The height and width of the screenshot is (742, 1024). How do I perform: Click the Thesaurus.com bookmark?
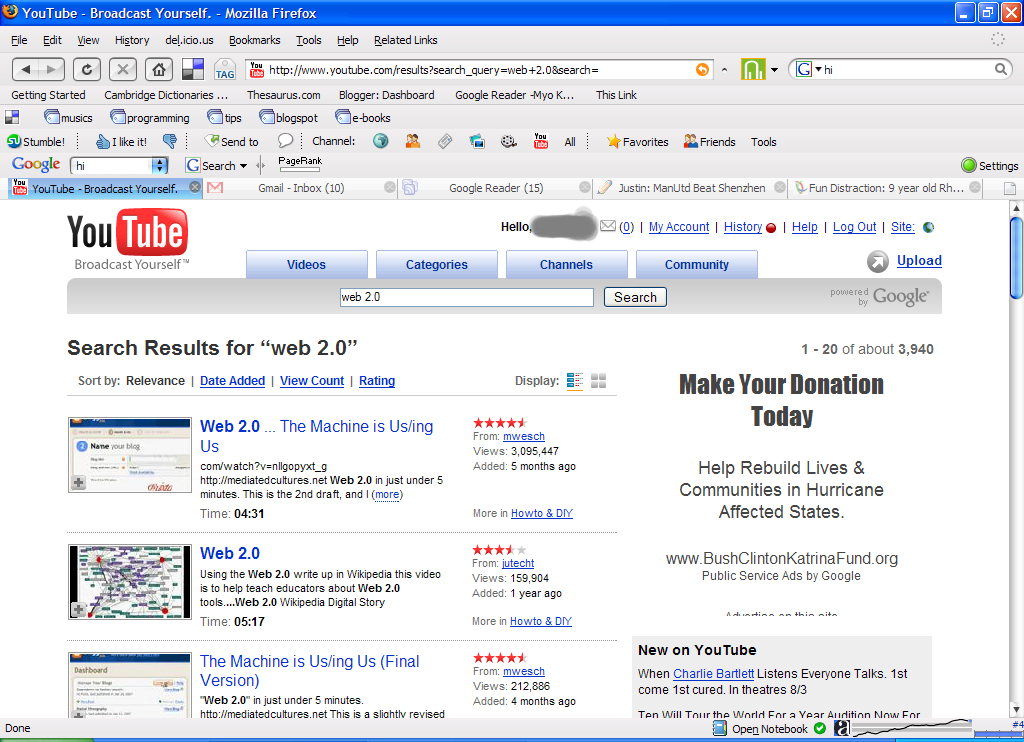coord(283,95)
